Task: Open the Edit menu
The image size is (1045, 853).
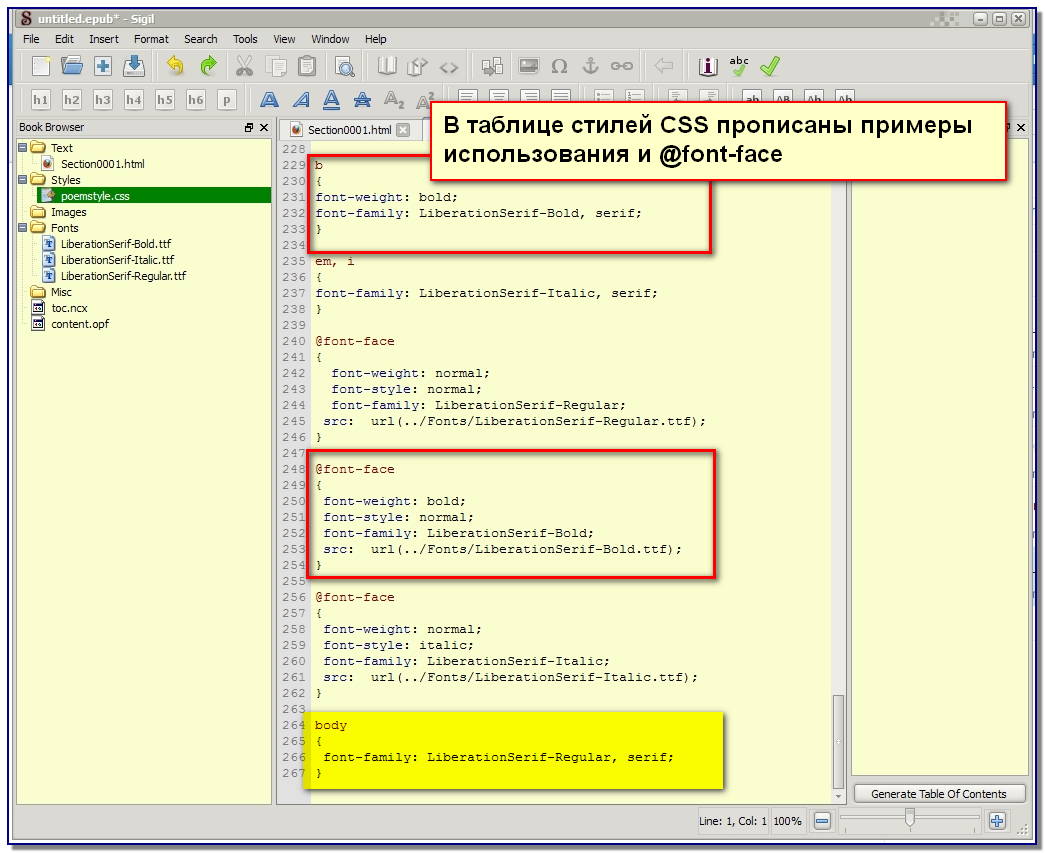Action: coord(64,39)
